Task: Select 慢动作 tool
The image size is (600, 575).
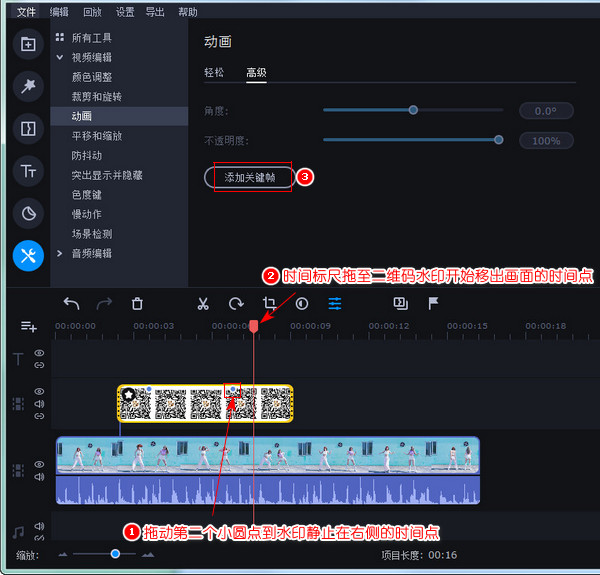Action: pos(87,214)
